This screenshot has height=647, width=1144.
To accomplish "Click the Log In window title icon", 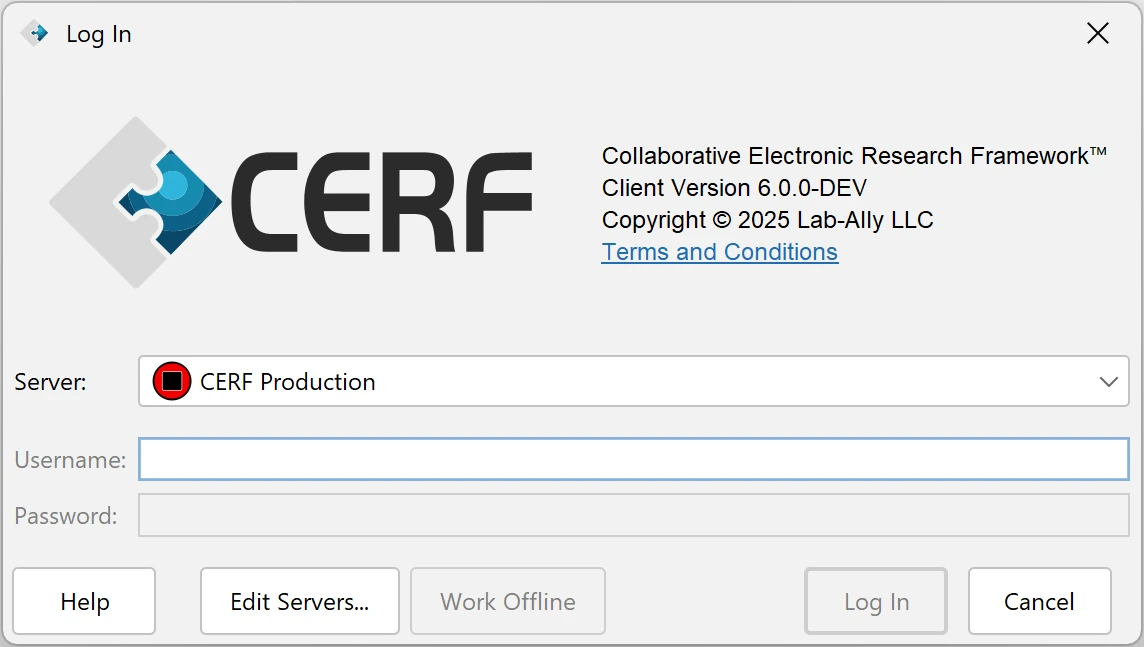I will click(x=35, y=34).
